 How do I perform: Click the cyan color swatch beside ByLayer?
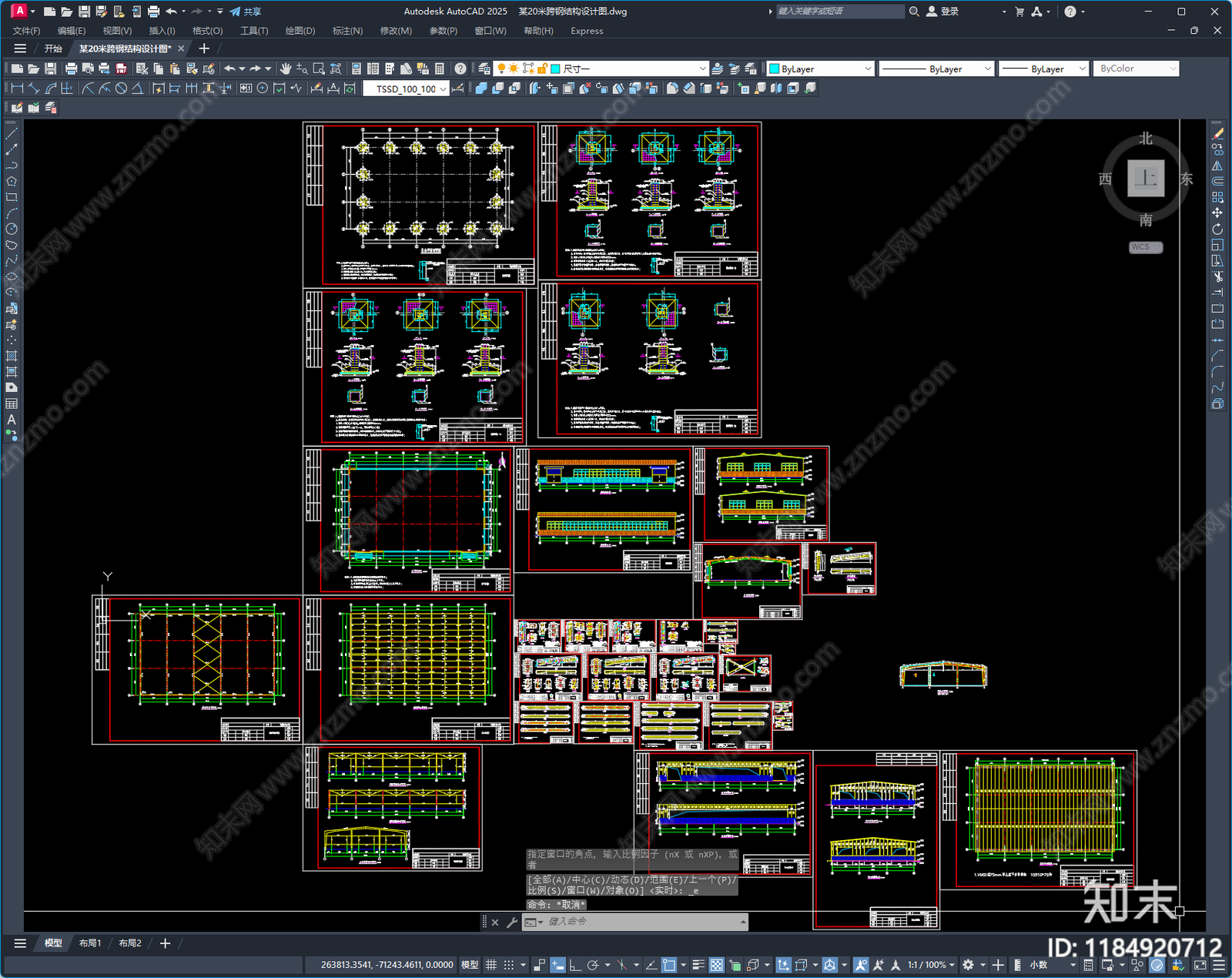tap(775, 69)
